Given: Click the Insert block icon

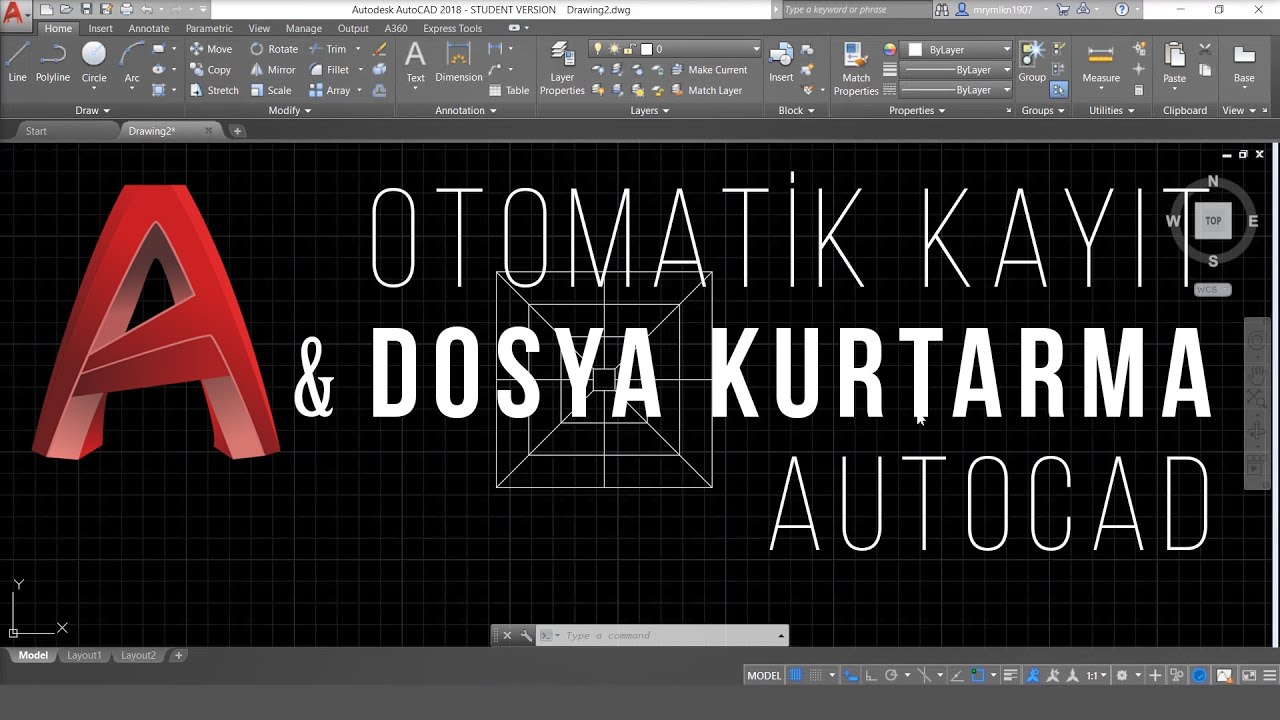Looking at the screenshot, I should [x=781, y=62].
